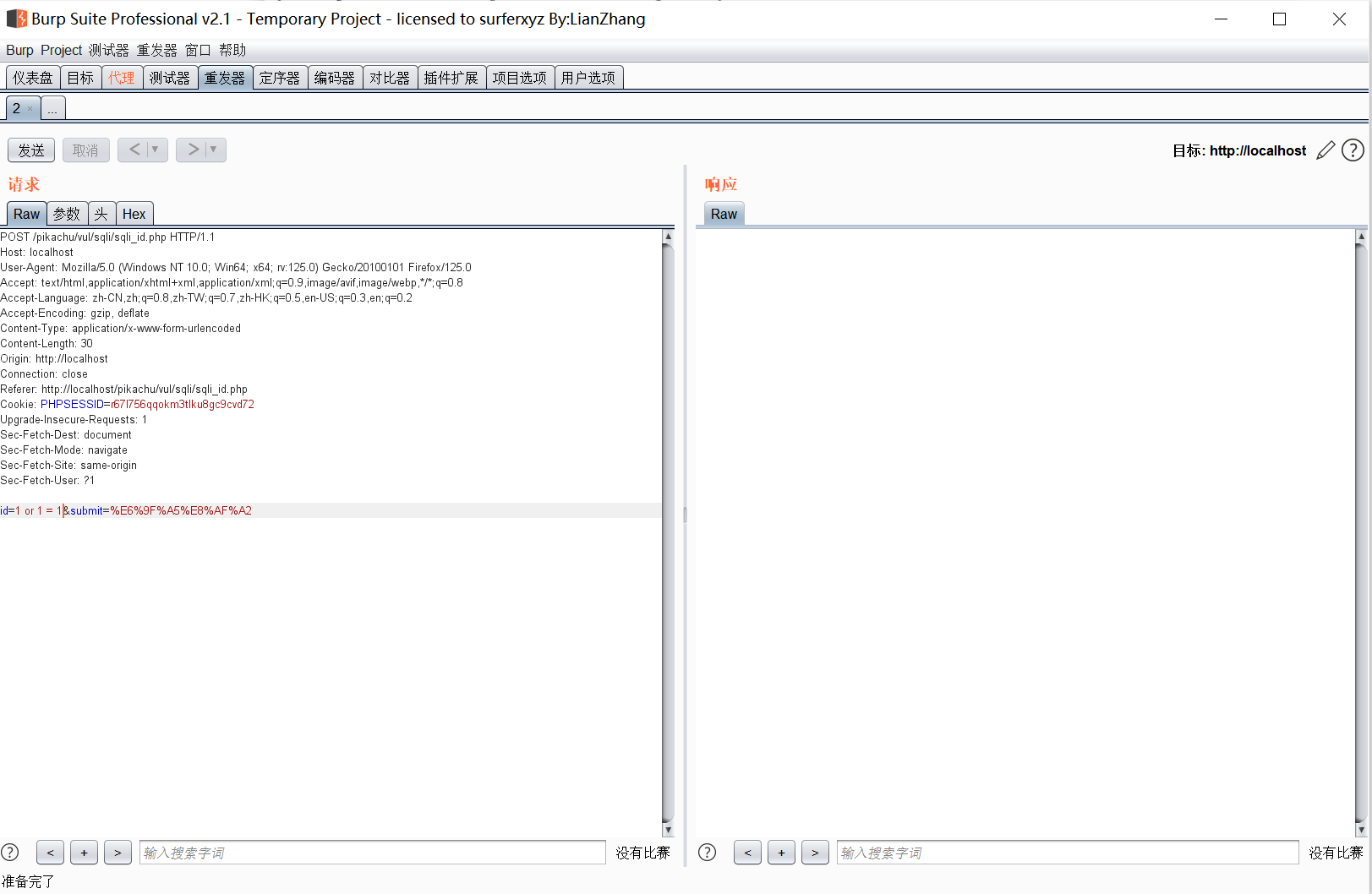
Task: Click response search previous match button
Action: click(747, 853)
